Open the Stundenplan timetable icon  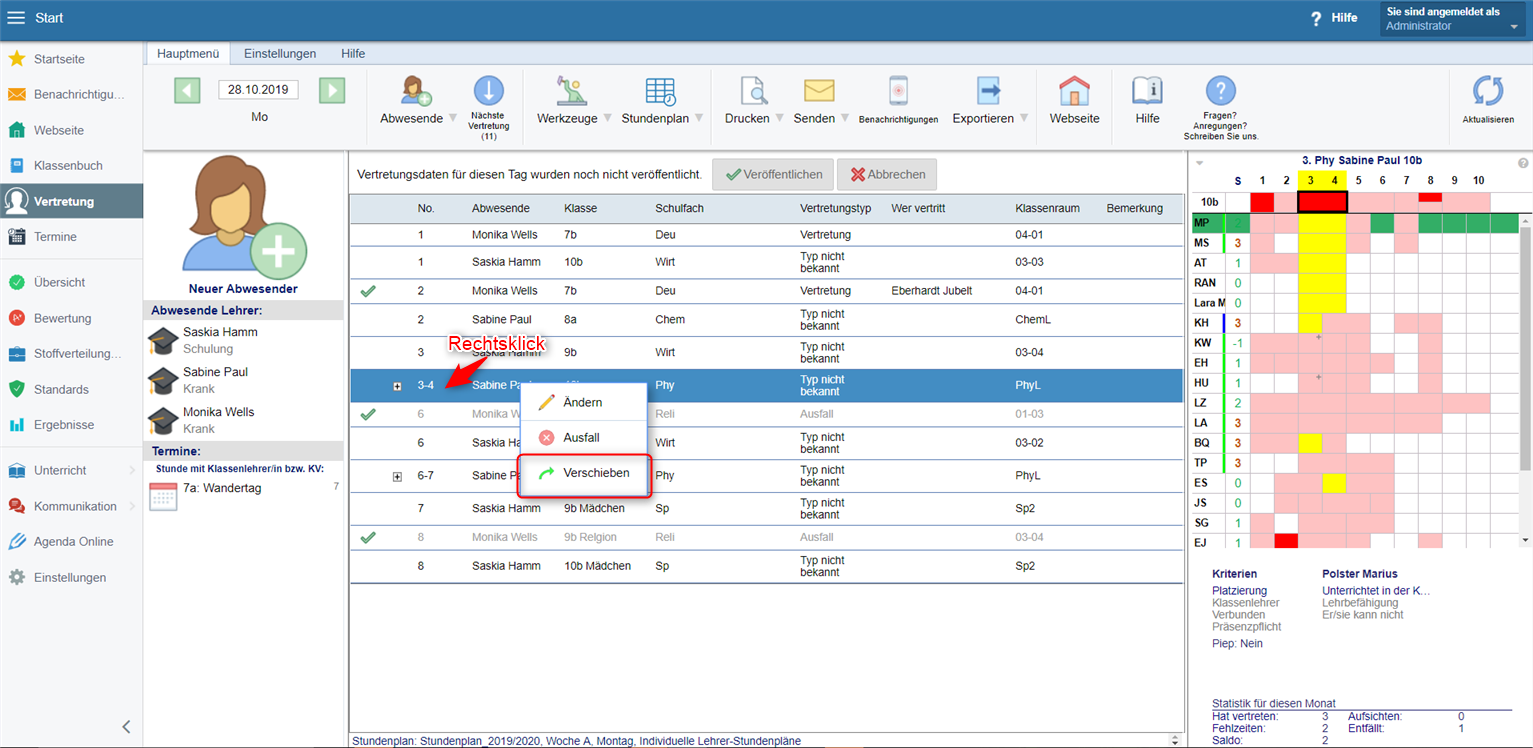660,92
